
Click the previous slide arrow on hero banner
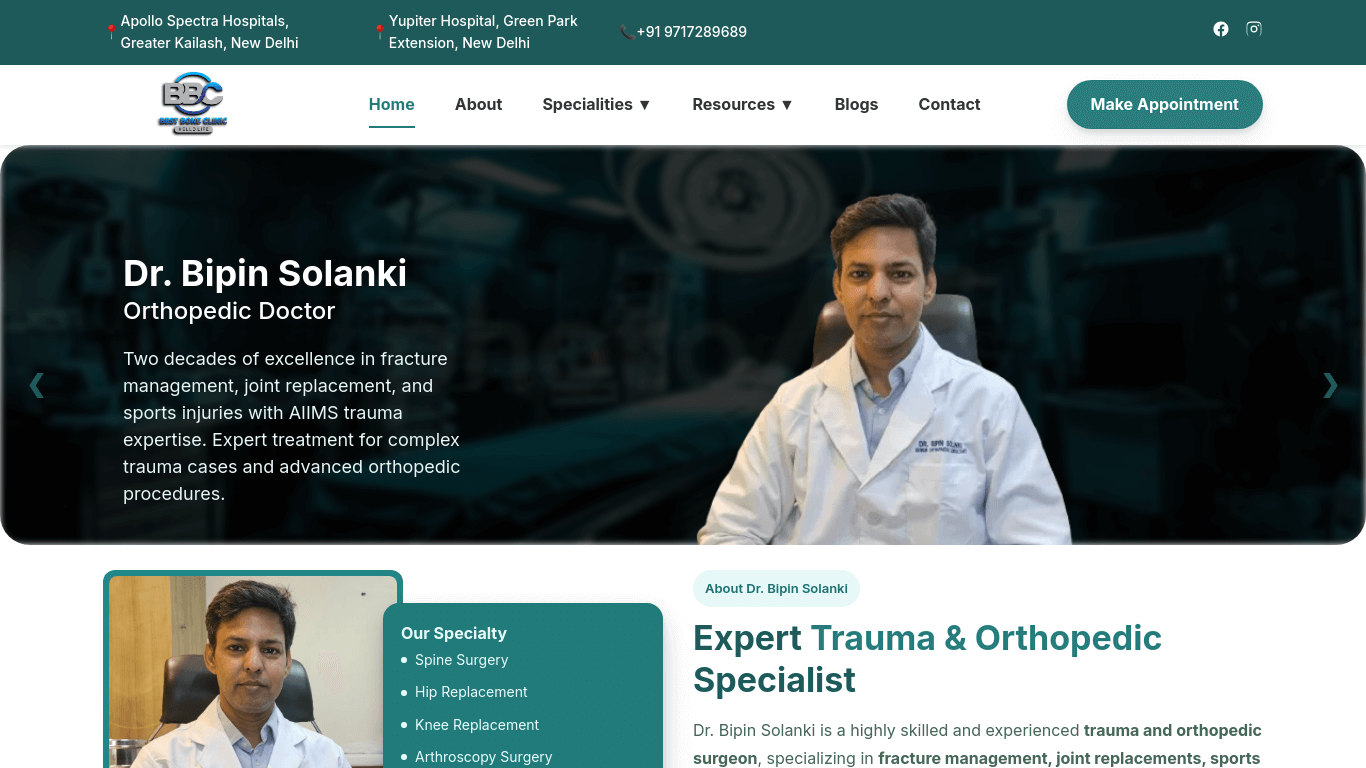37,385
